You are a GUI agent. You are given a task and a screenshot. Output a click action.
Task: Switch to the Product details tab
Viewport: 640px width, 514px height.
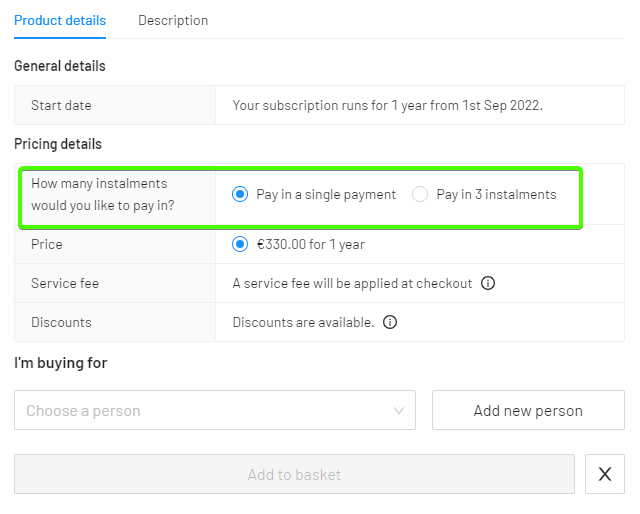pyautogui.click(x=60, y=20)
